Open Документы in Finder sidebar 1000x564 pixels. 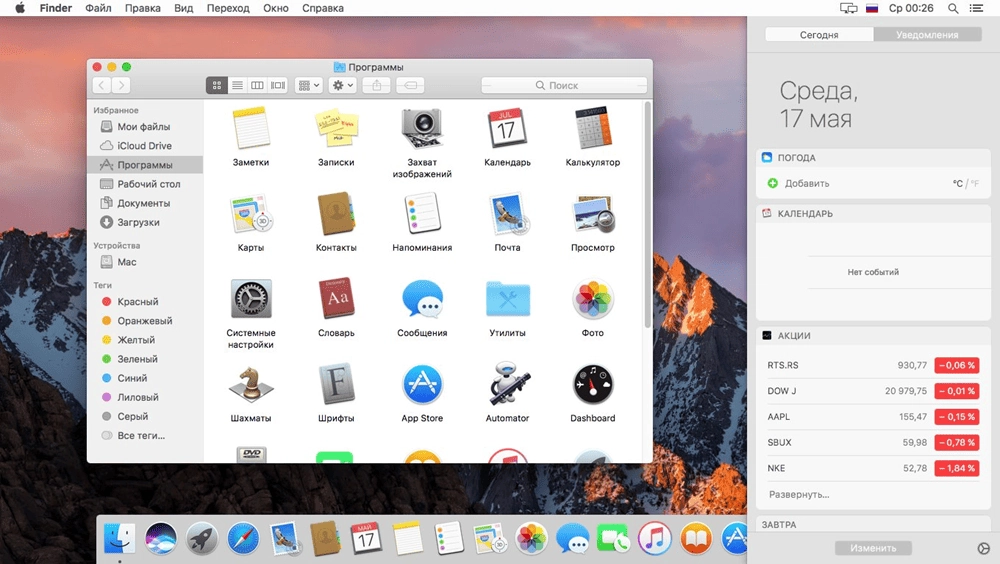point(145,204)
